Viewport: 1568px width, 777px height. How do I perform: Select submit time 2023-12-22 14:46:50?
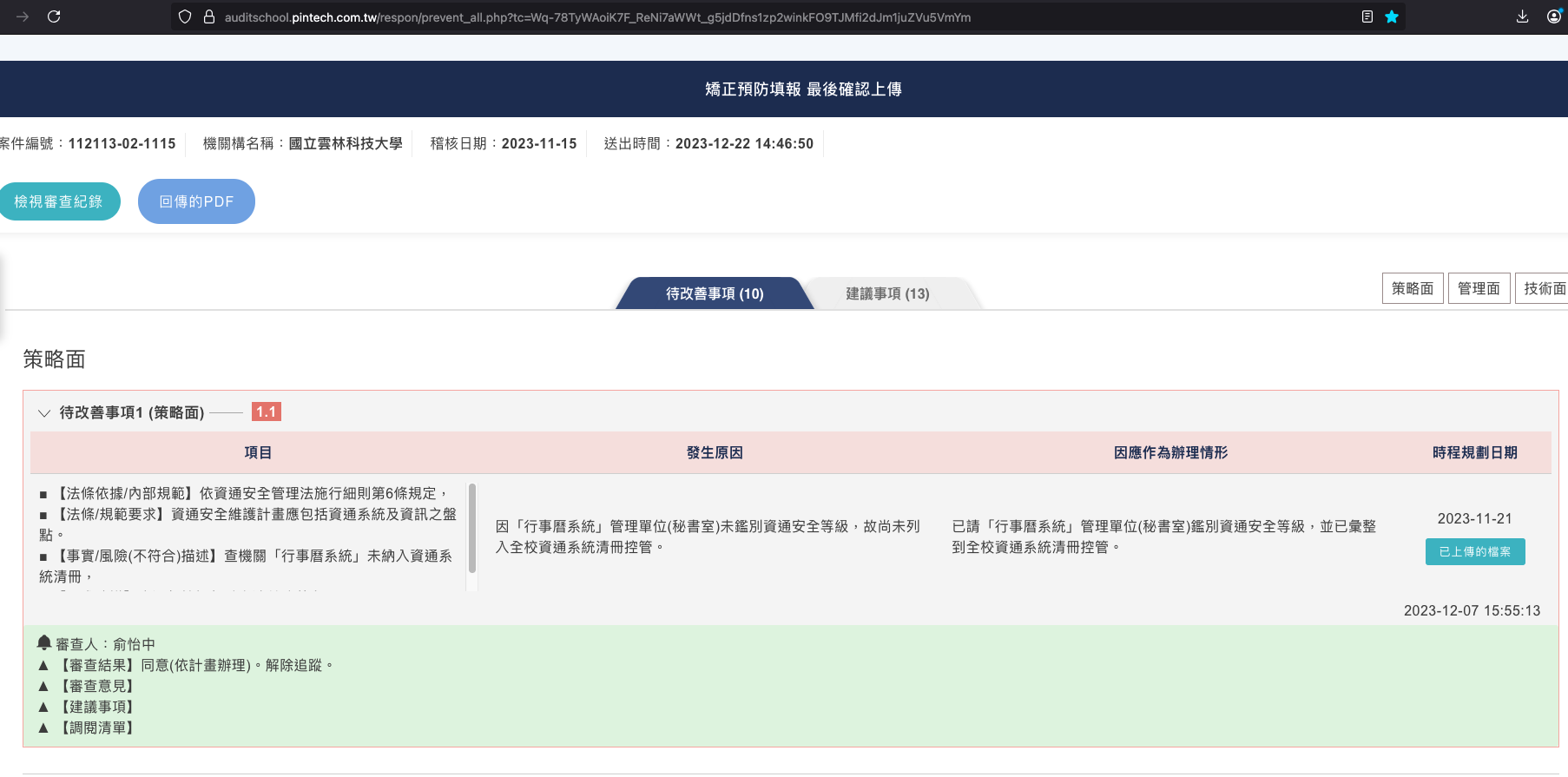(744, 143)
